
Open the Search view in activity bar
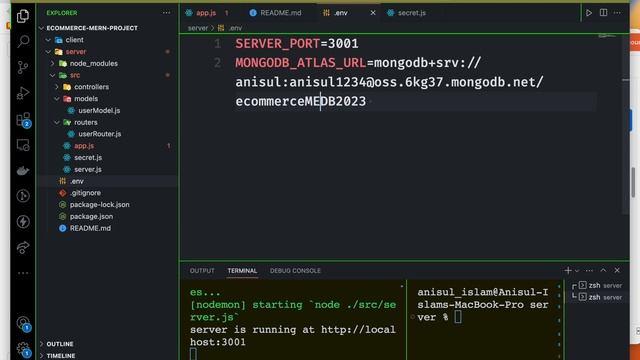click(x=23, y=41)
